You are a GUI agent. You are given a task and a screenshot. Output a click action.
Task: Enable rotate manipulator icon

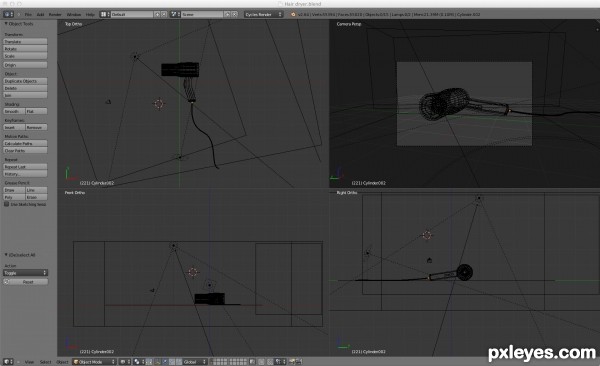[172, 362]
